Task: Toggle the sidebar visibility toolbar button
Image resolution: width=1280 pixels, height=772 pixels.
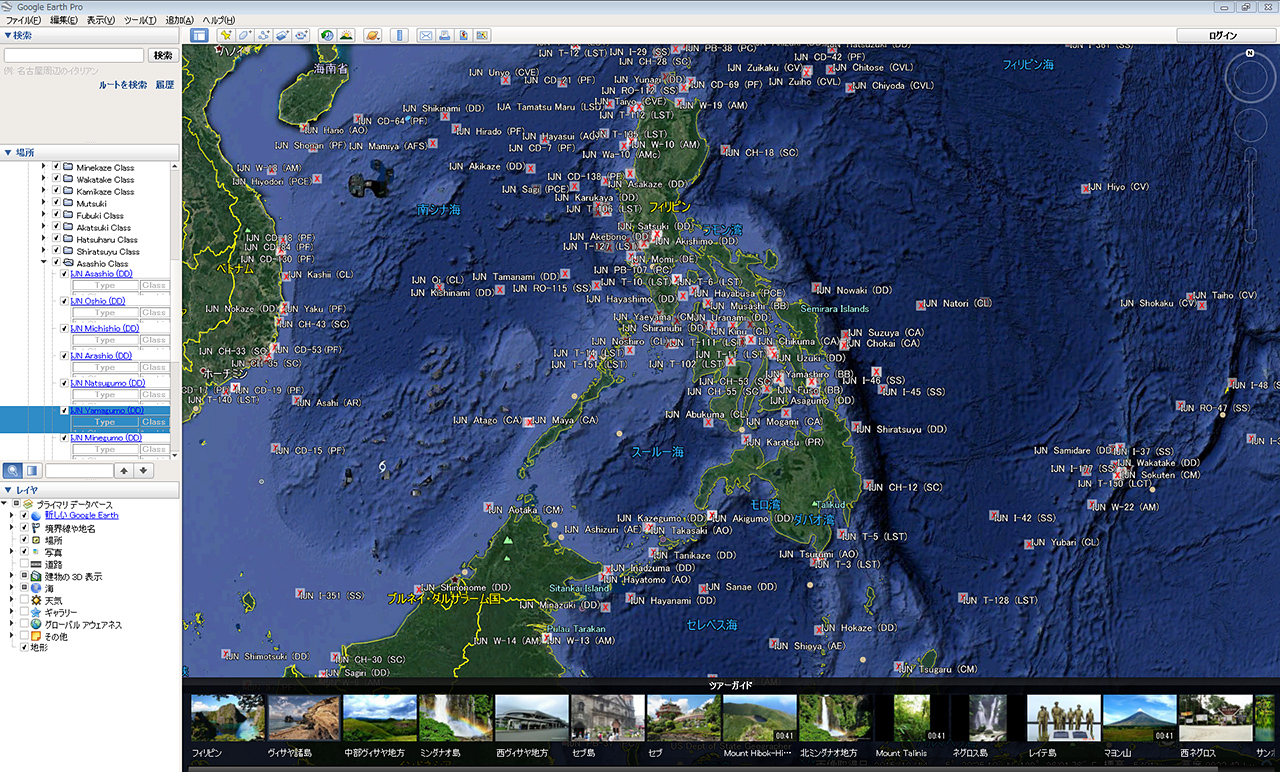Action: (x=199, y=35)
